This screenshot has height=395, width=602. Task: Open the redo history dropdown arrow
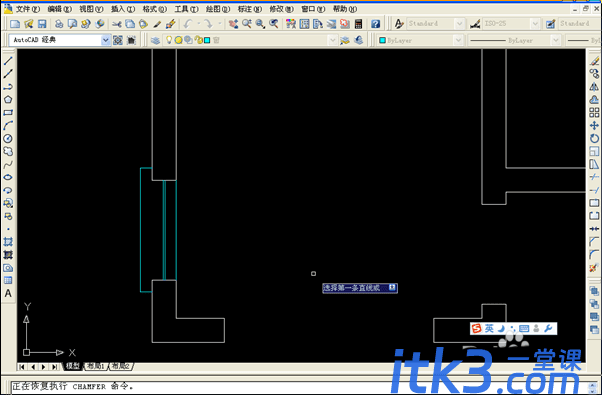220,24
